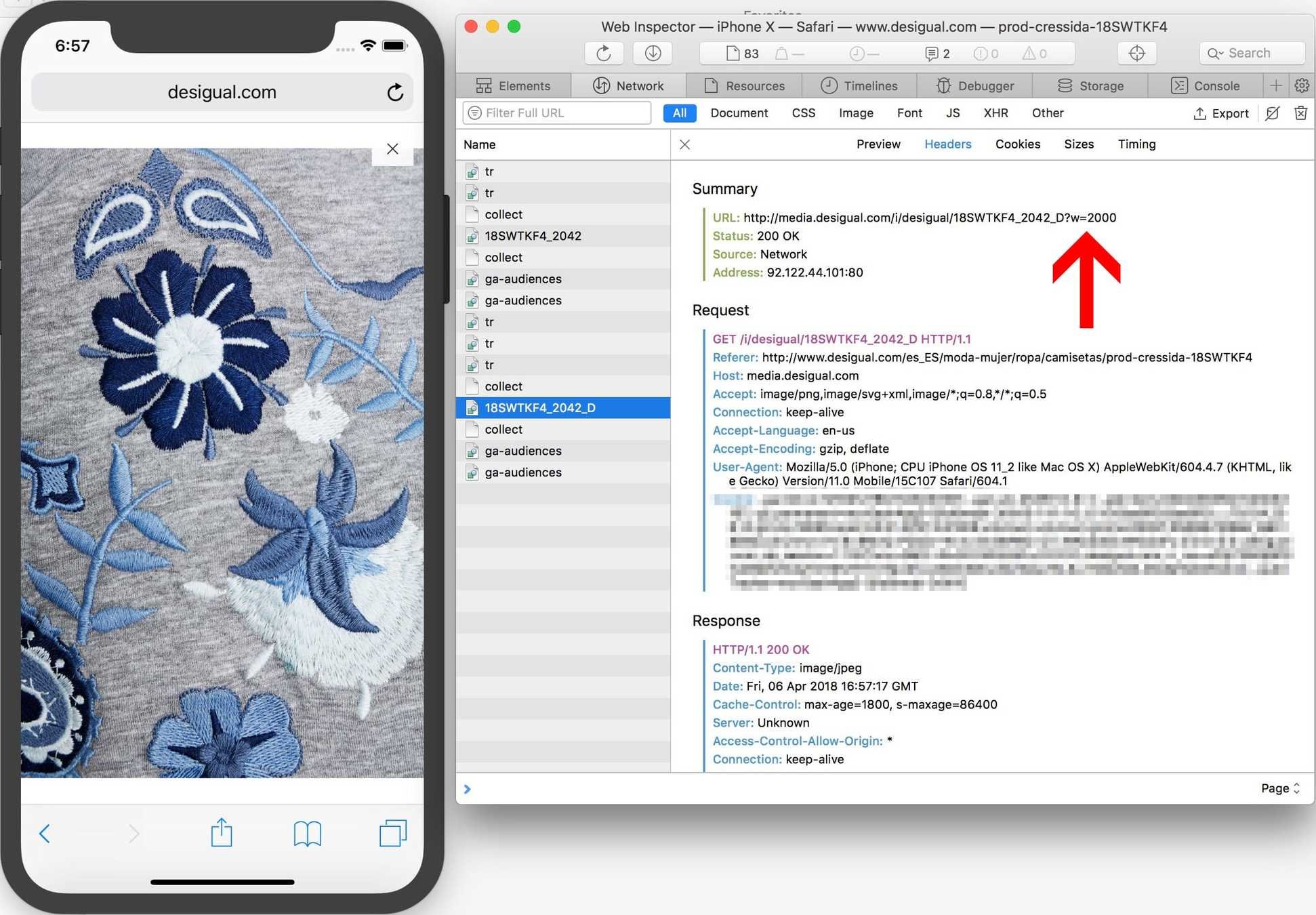Select the 18SWTKF4_2042 resource row
Viewport: 1316px width, 915px height.
click(533, 236)
